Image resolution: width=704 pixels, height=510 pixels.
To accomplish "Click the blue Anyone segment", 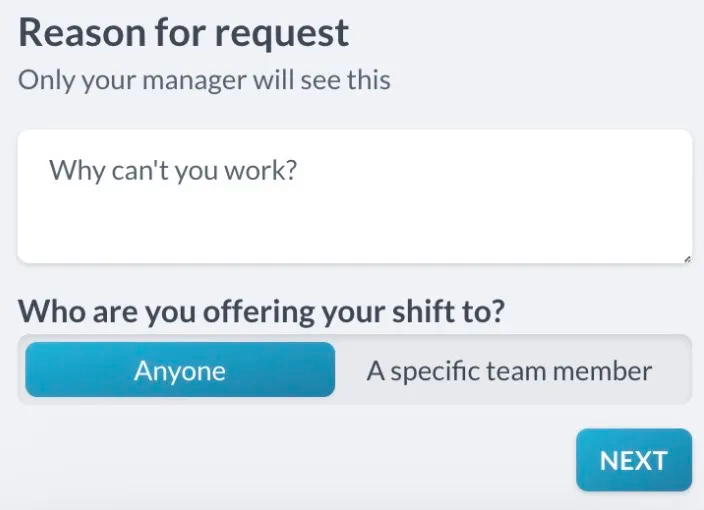I will [x=180, y=371].
